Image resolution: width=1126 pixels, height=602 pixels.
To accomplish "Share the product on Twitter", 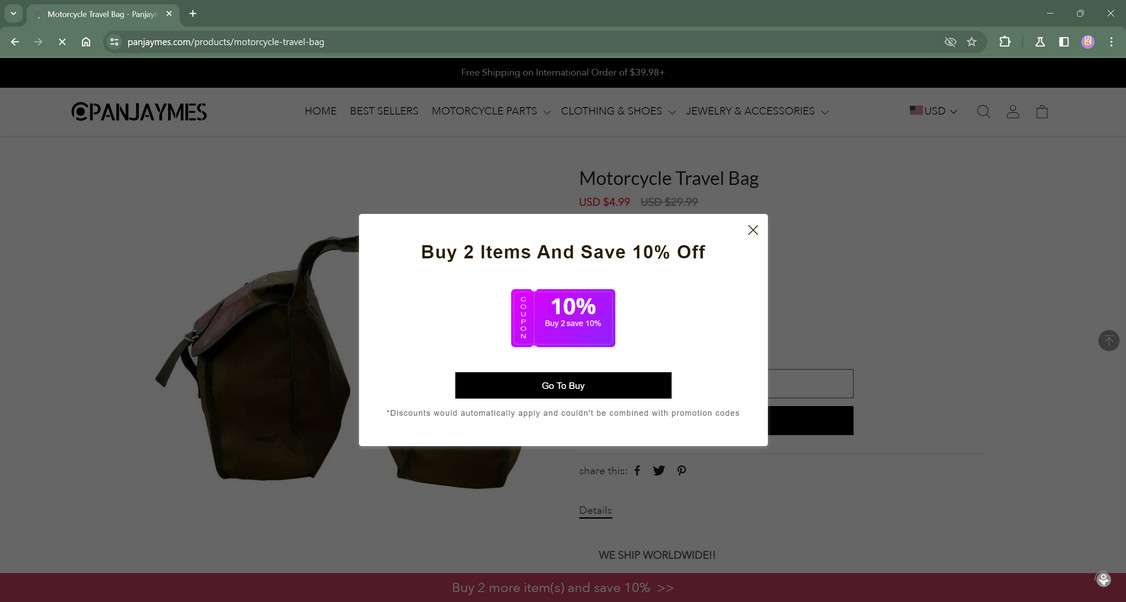I will pos(659,471).
